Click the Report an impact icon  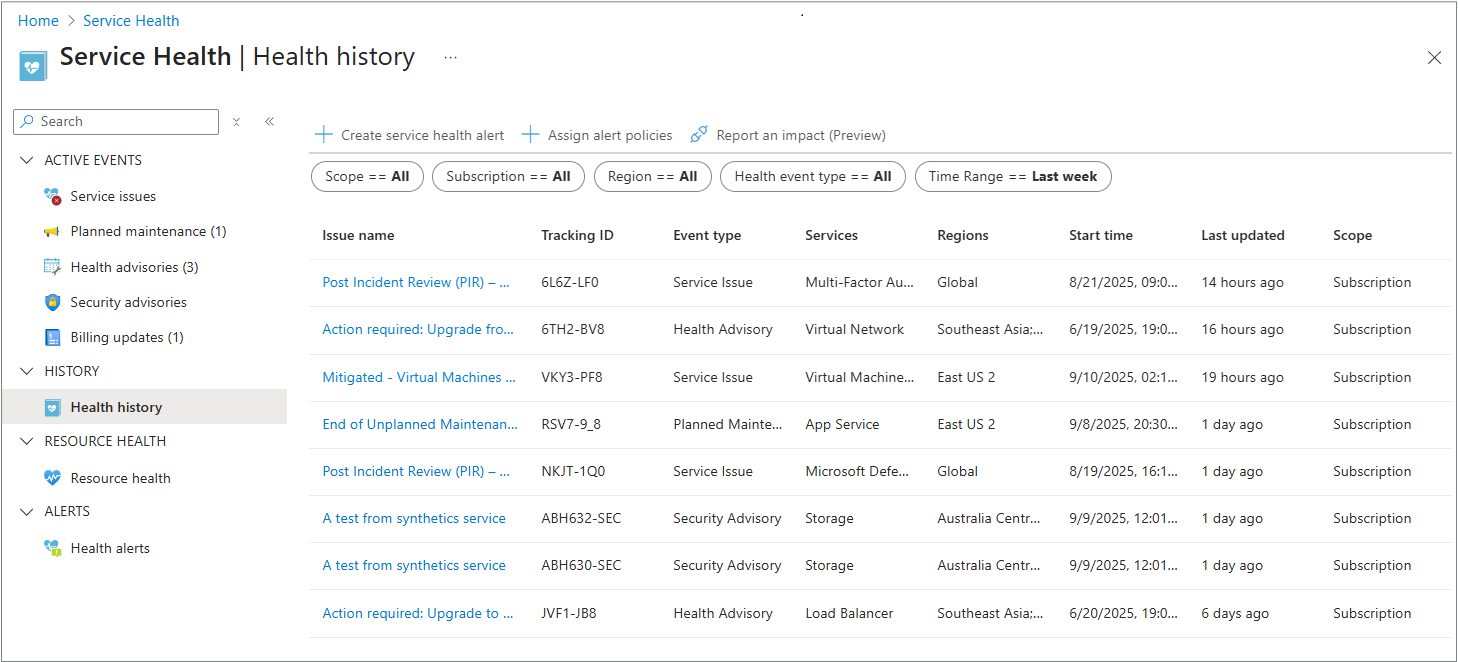(x=699, y=135)
